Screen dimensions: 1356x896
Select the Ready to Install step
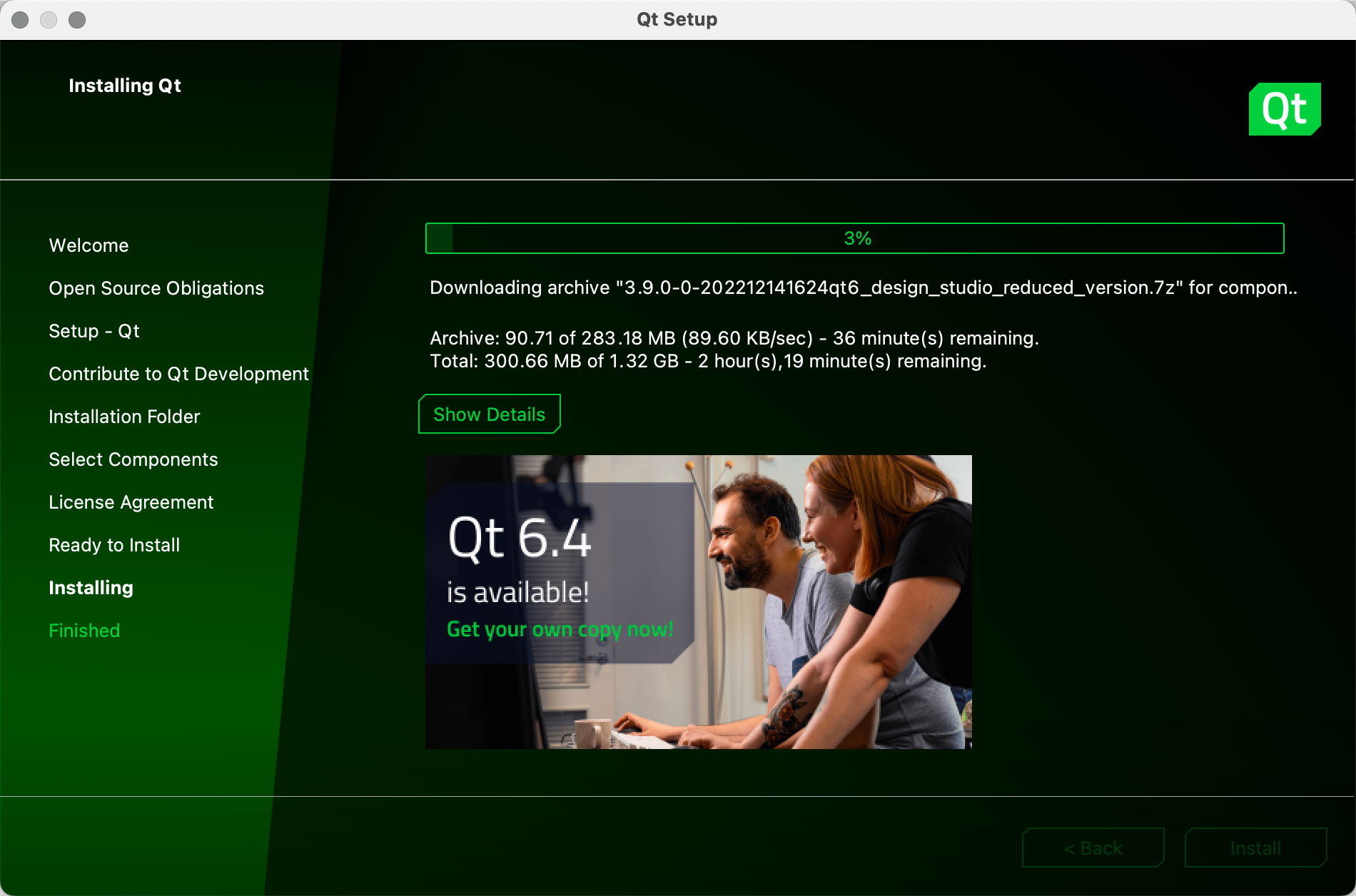click(113, 545)
